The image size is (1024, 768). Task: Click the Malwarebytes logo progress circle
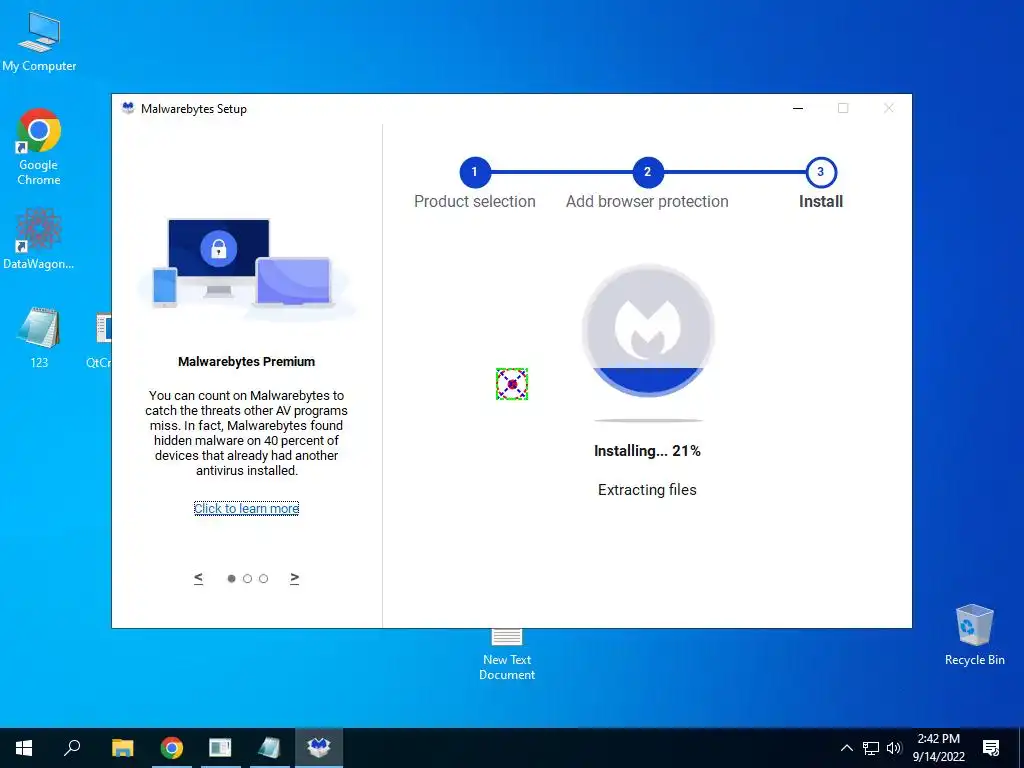[648, 330]
